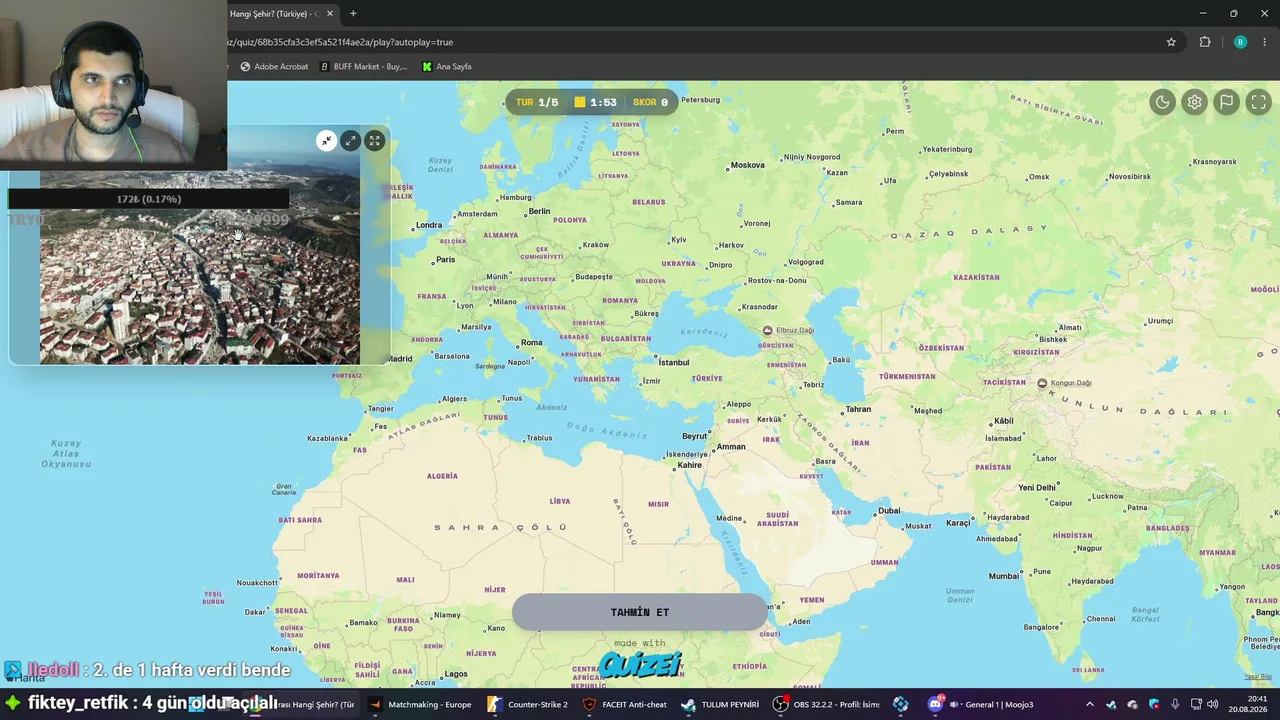Open a new browser tab
The image size is (1280, 720).
tap(353, 14)
